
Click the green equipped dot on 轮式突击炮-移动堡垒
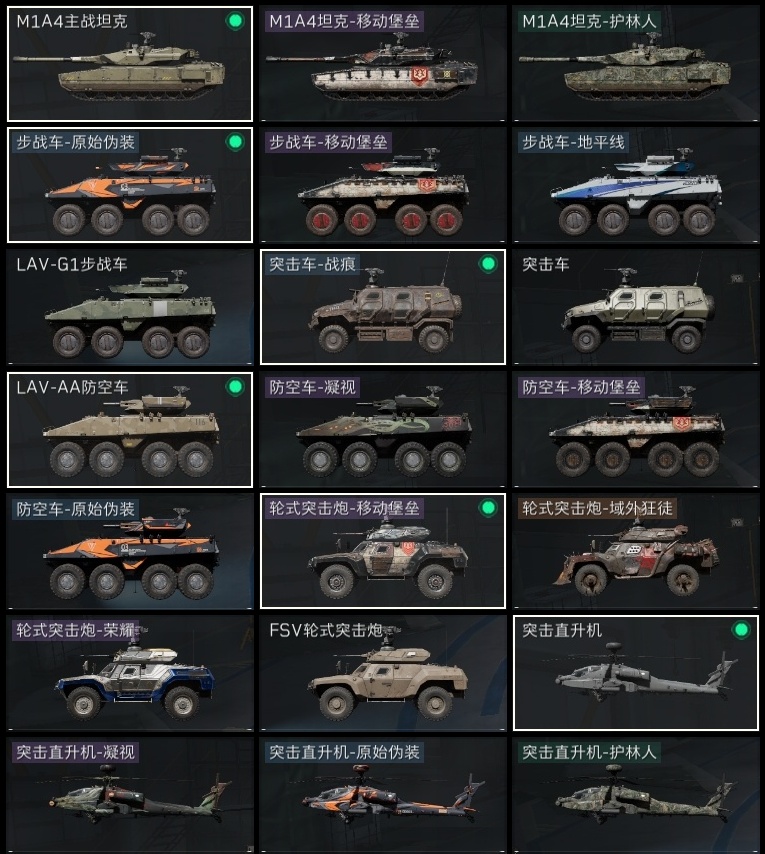pyautogui.click(x=488, y=508)
